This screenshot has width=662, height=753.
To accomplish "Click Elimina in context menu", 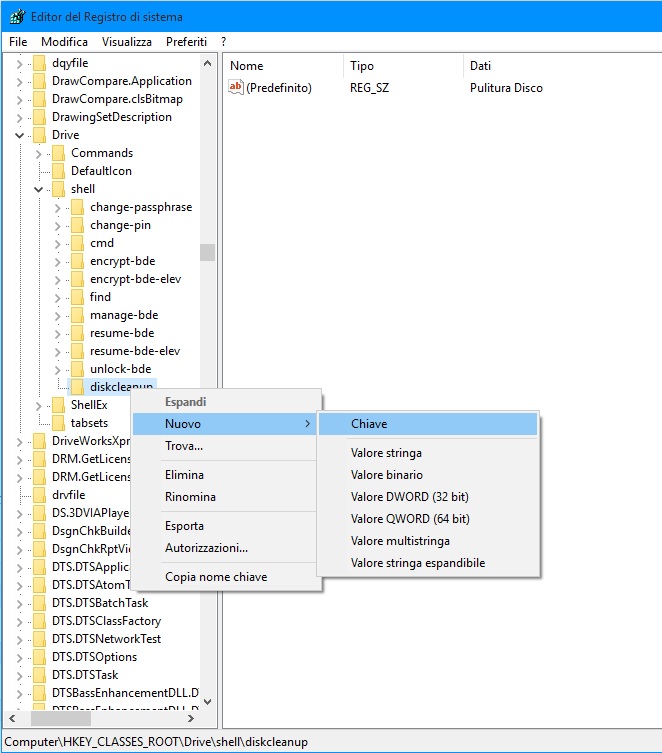I will [224, 475].
